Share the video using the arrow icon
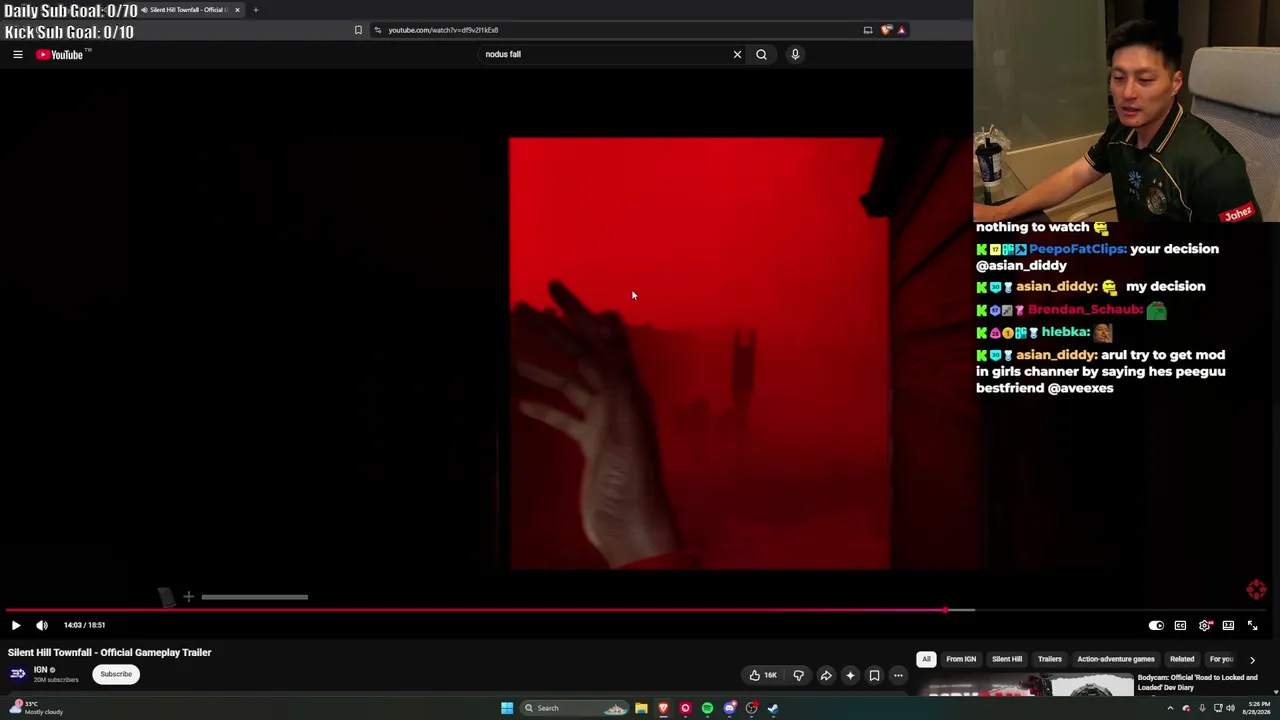This screenshot has width=1280, height=720. 826,675
